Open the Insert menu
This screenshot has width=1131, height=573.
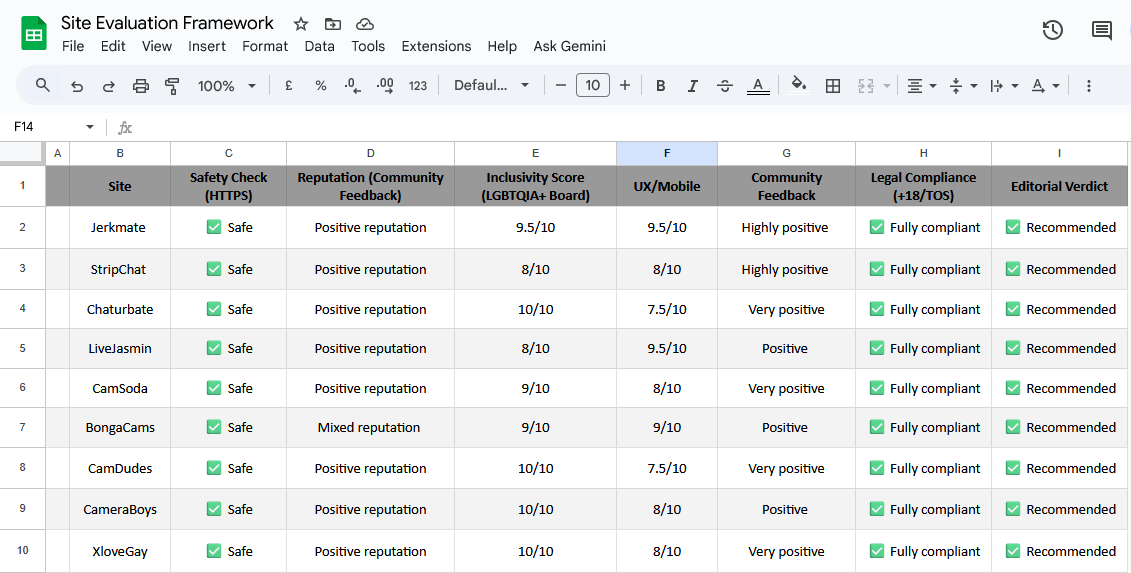[207, 46]
